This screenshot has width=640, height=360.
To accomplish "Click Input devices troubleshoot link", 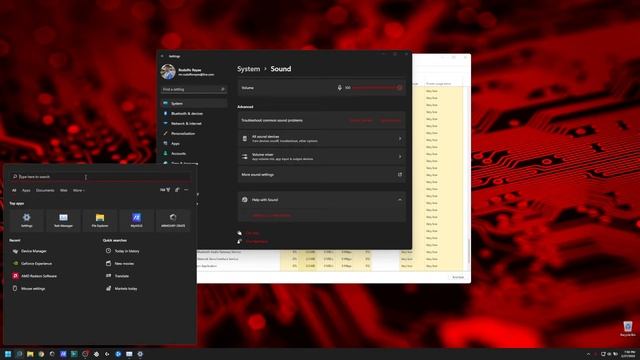I will (391, 120).
